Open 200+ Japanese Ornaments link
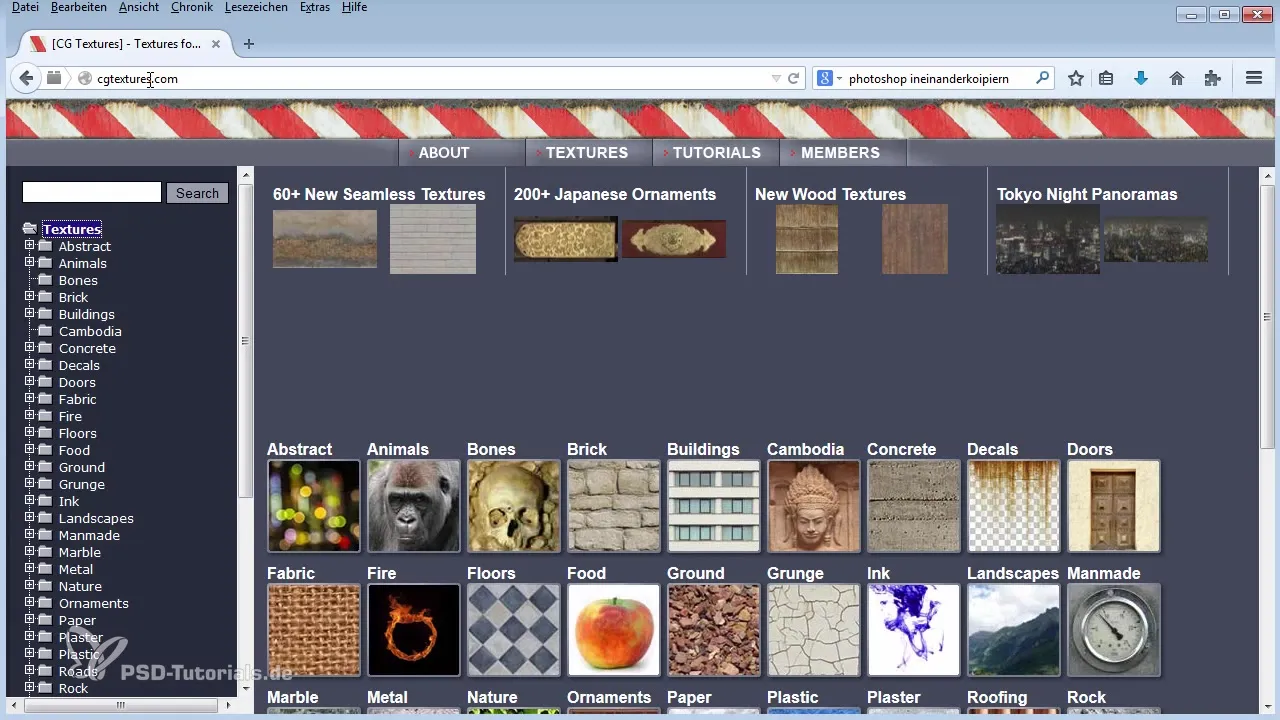Image resolution: width=1280 pixels, height=720 pixels. [x=615, y=194]
